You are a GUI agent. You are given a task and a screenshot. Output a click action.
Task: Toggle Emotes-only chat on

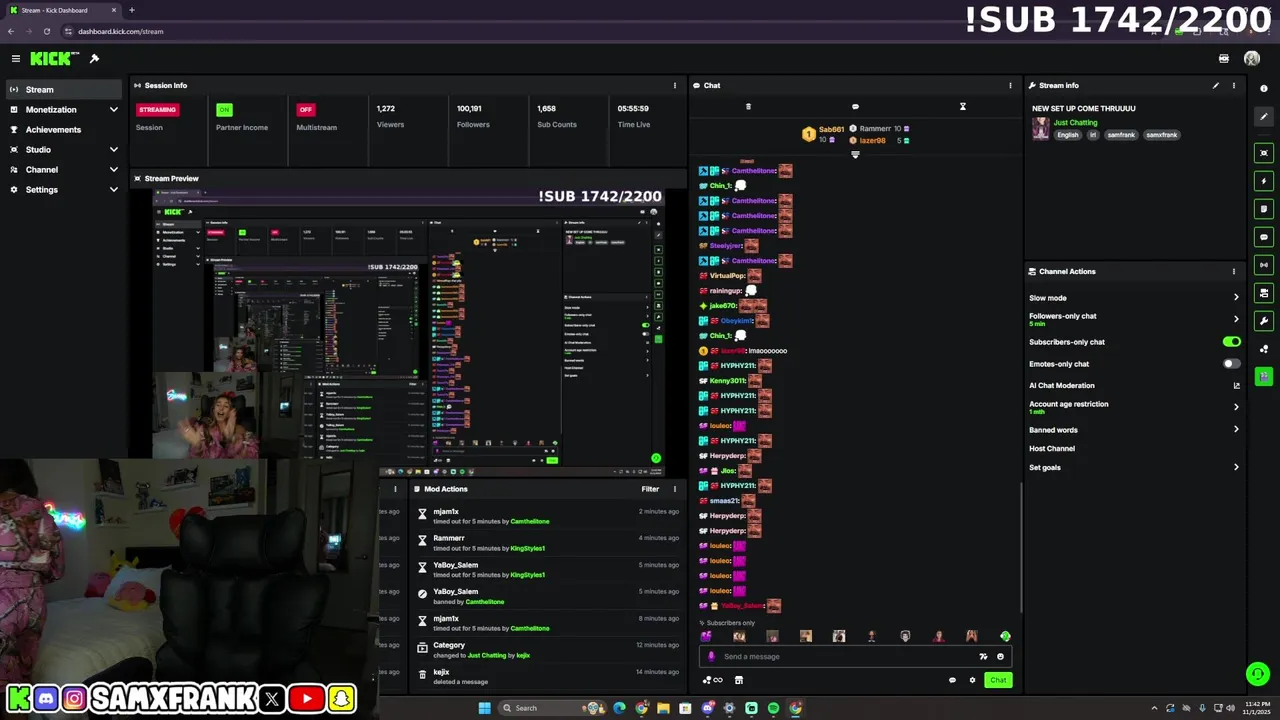[x=1232, y=363]
